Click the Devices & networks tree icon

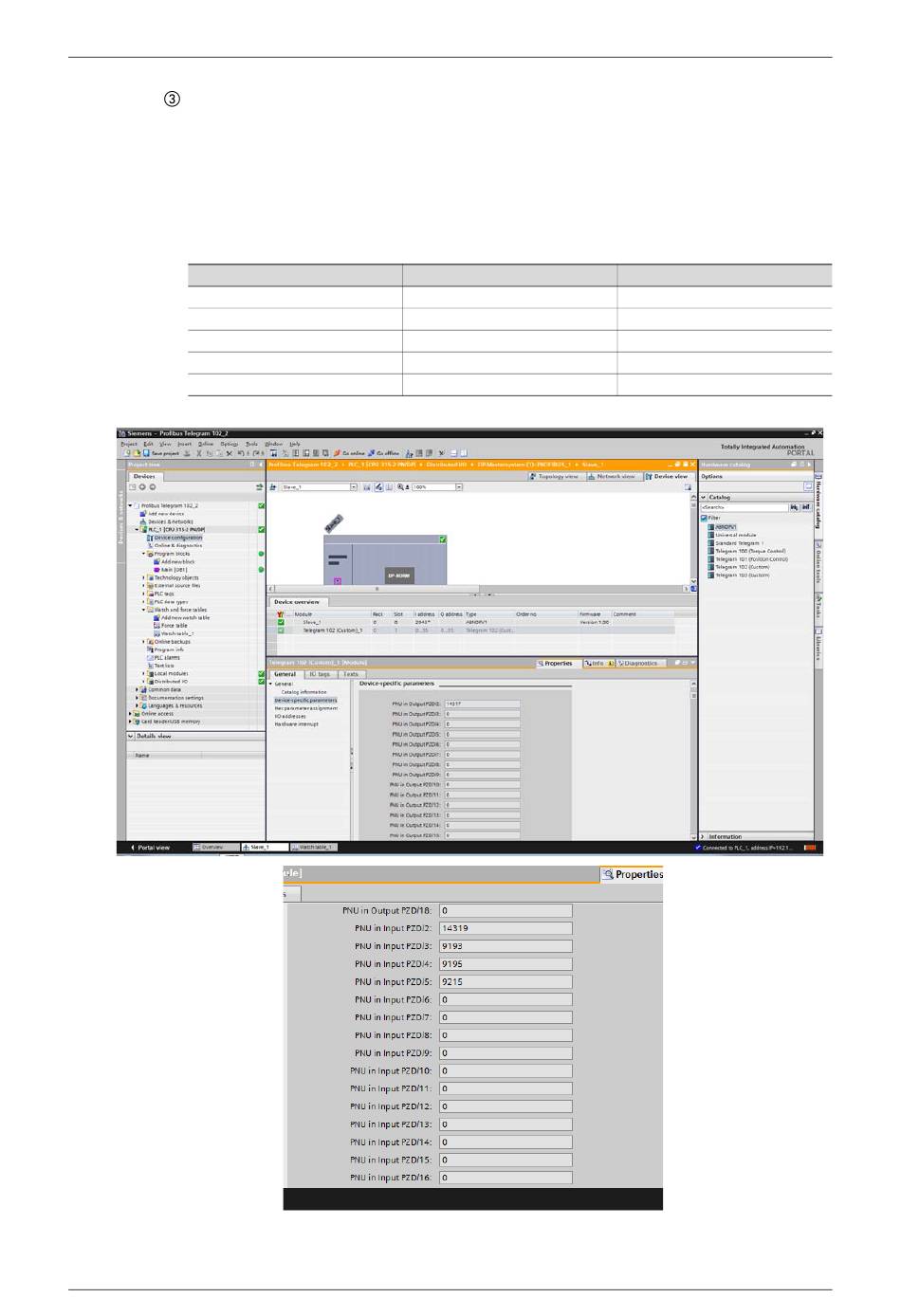tap(143, 521)
